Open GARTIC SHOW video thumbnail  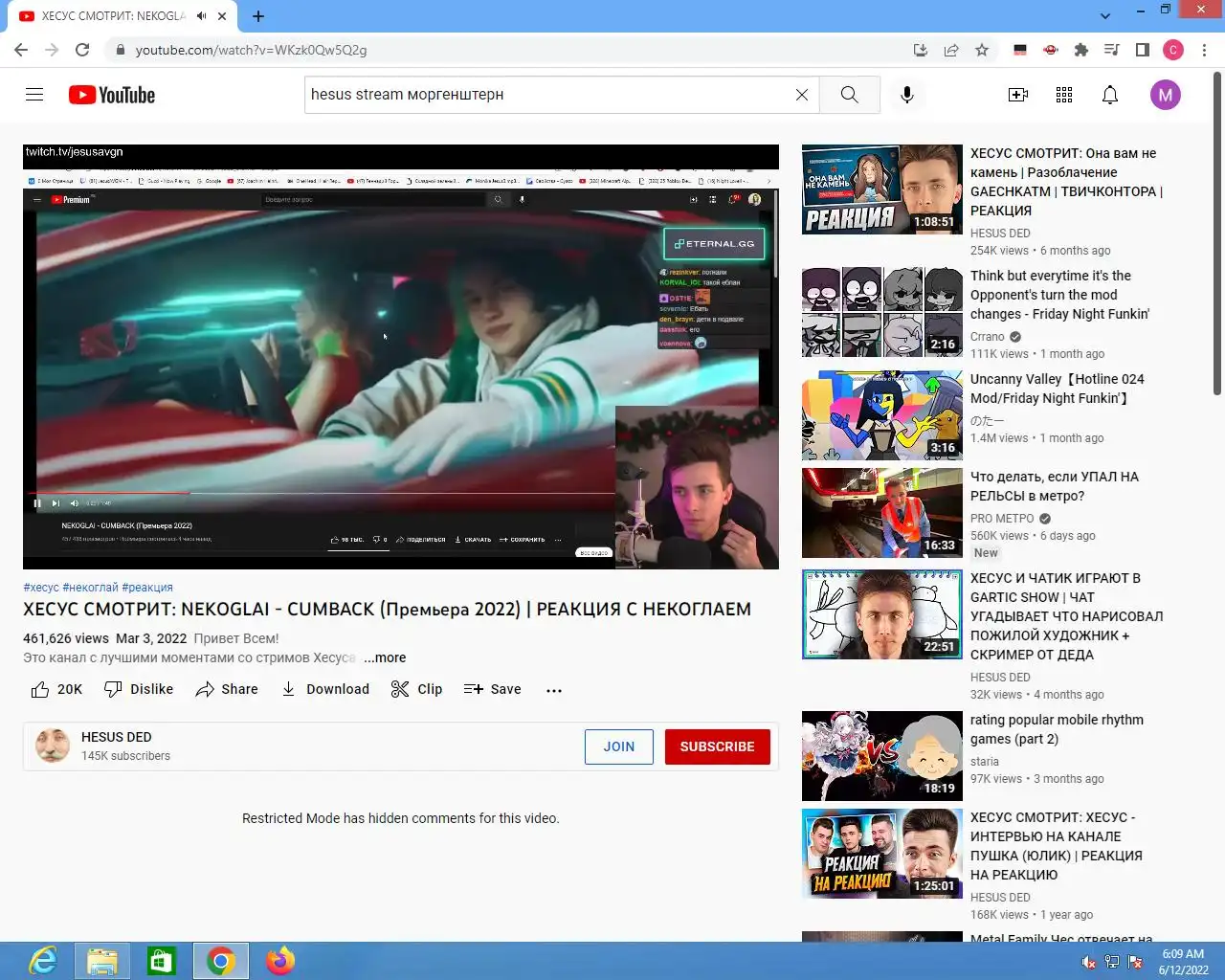pyautogui.click(x=882, y=614)
